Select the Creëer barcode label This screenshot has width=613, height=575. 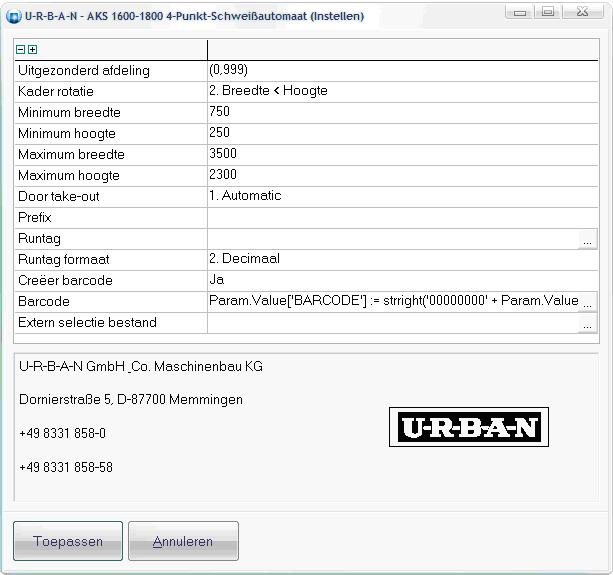(x=65, y=281)
